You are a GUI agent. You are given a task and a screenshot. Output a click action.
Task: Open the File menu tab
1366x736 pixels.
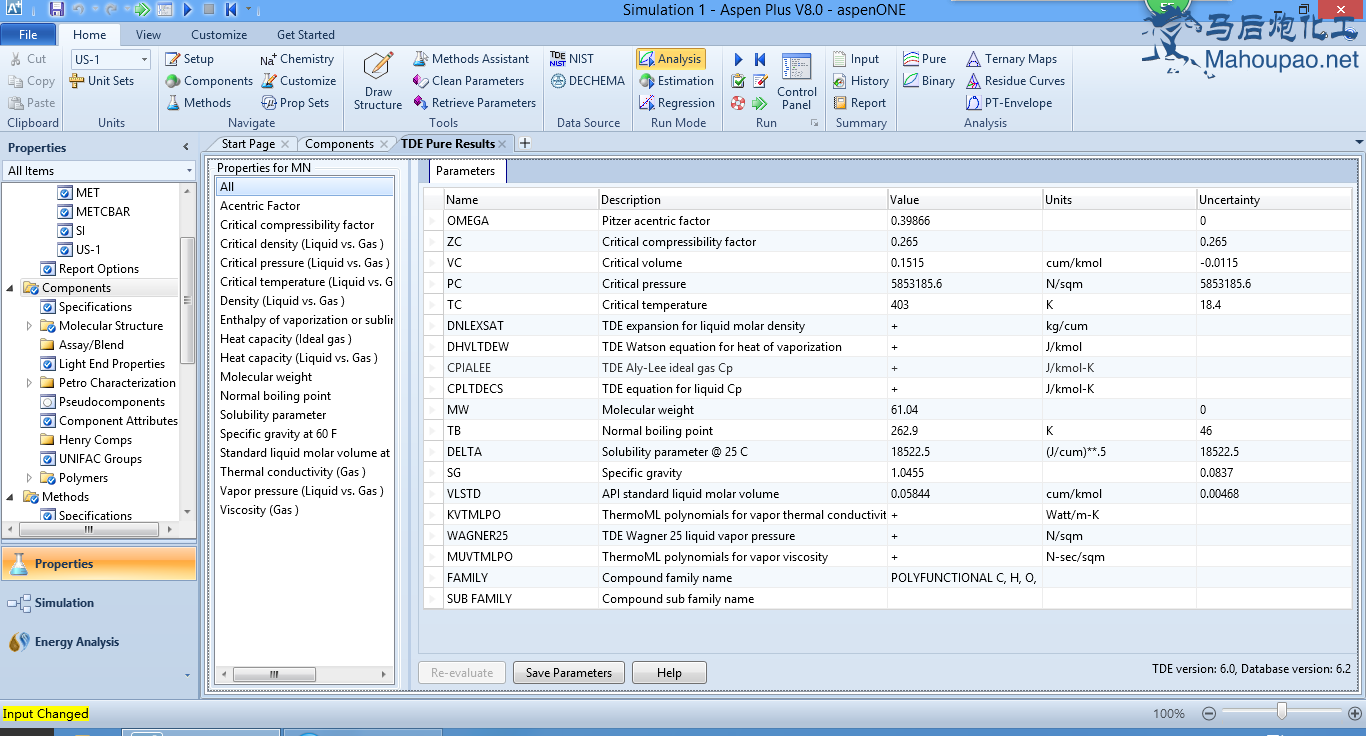[x=28, y=35]
